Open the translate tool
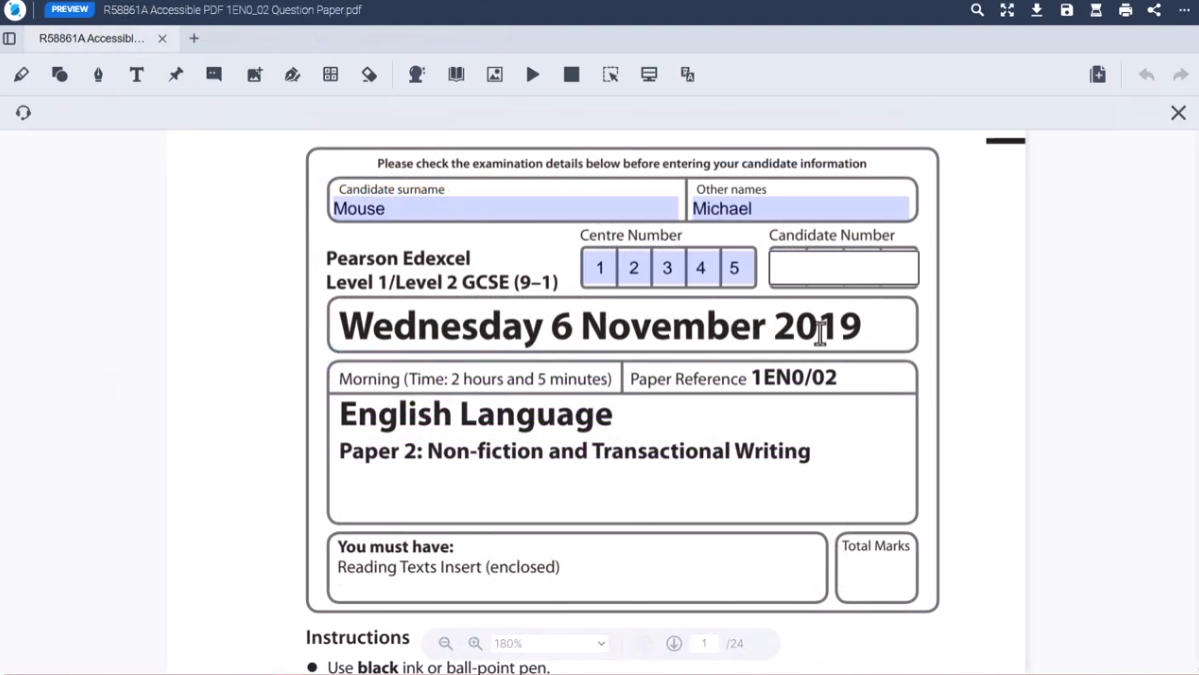Screen dimensions: 1199x675 (x=687, y=74)
